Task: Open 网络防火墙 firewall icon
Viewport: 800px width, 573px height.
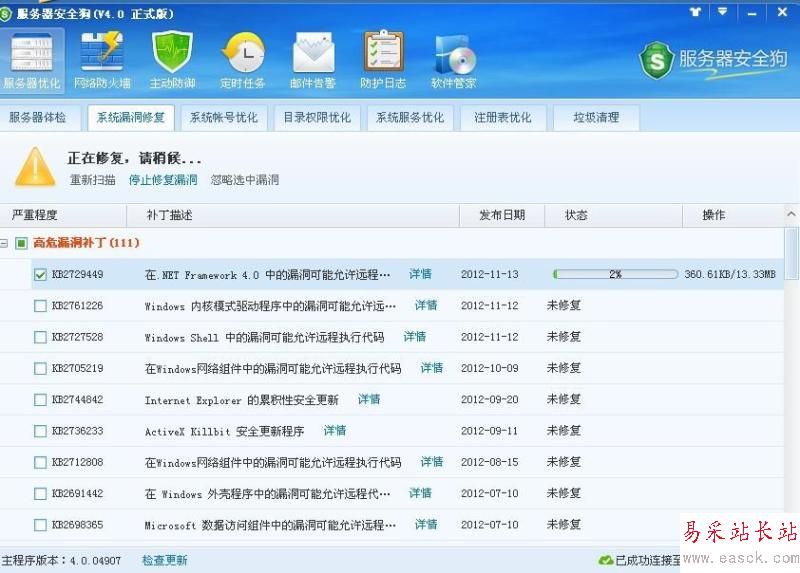Action: tap(102, 60)
